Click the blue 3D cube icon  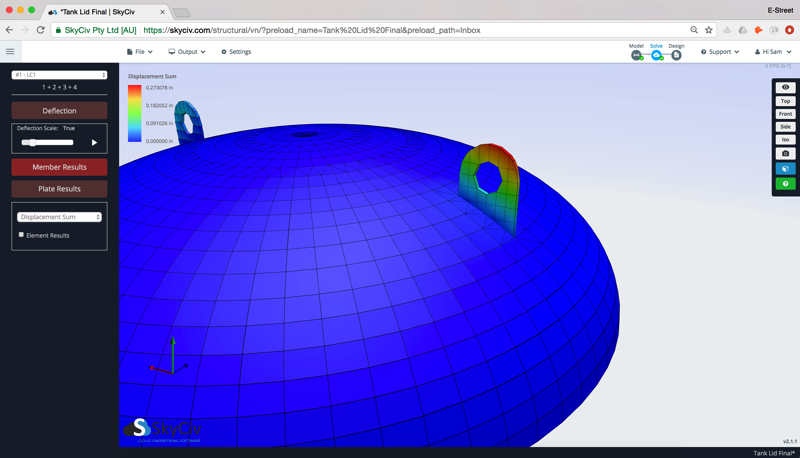coord(785,169)
